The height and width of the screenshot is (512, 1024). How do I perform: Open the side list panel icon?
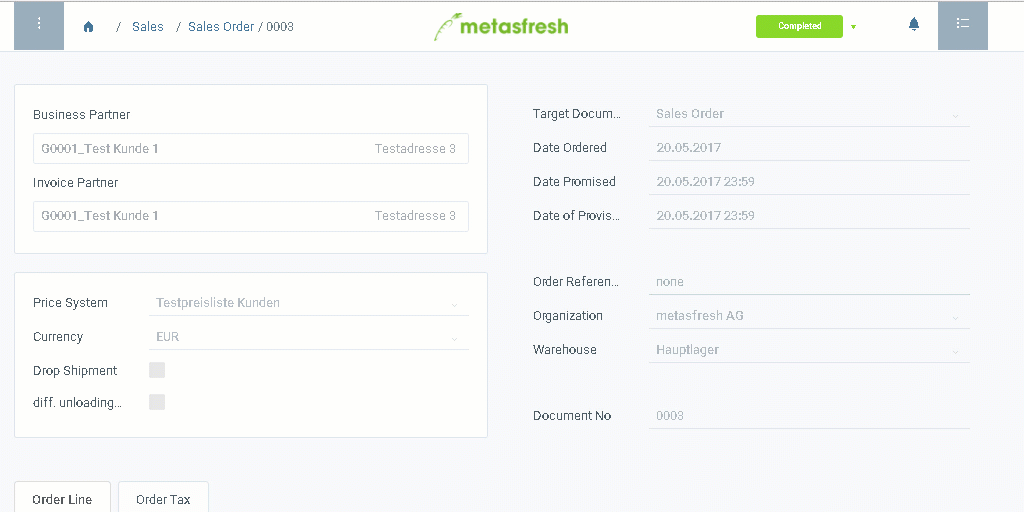pos(963,26)
